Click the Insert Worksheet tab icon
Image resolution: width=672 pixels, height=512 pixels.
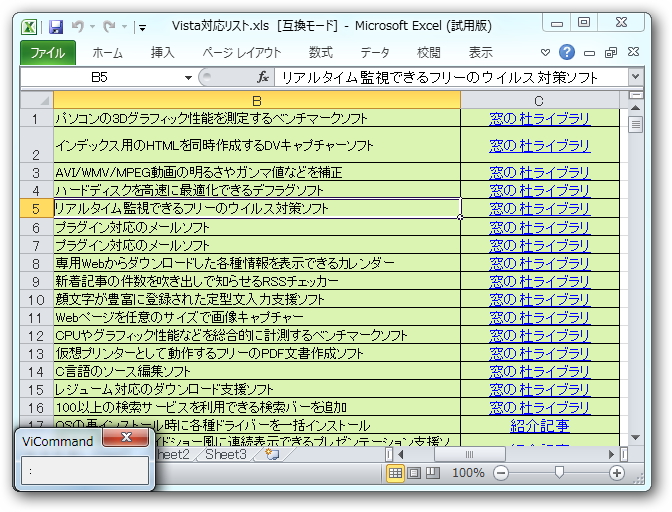tap(272, 454)
